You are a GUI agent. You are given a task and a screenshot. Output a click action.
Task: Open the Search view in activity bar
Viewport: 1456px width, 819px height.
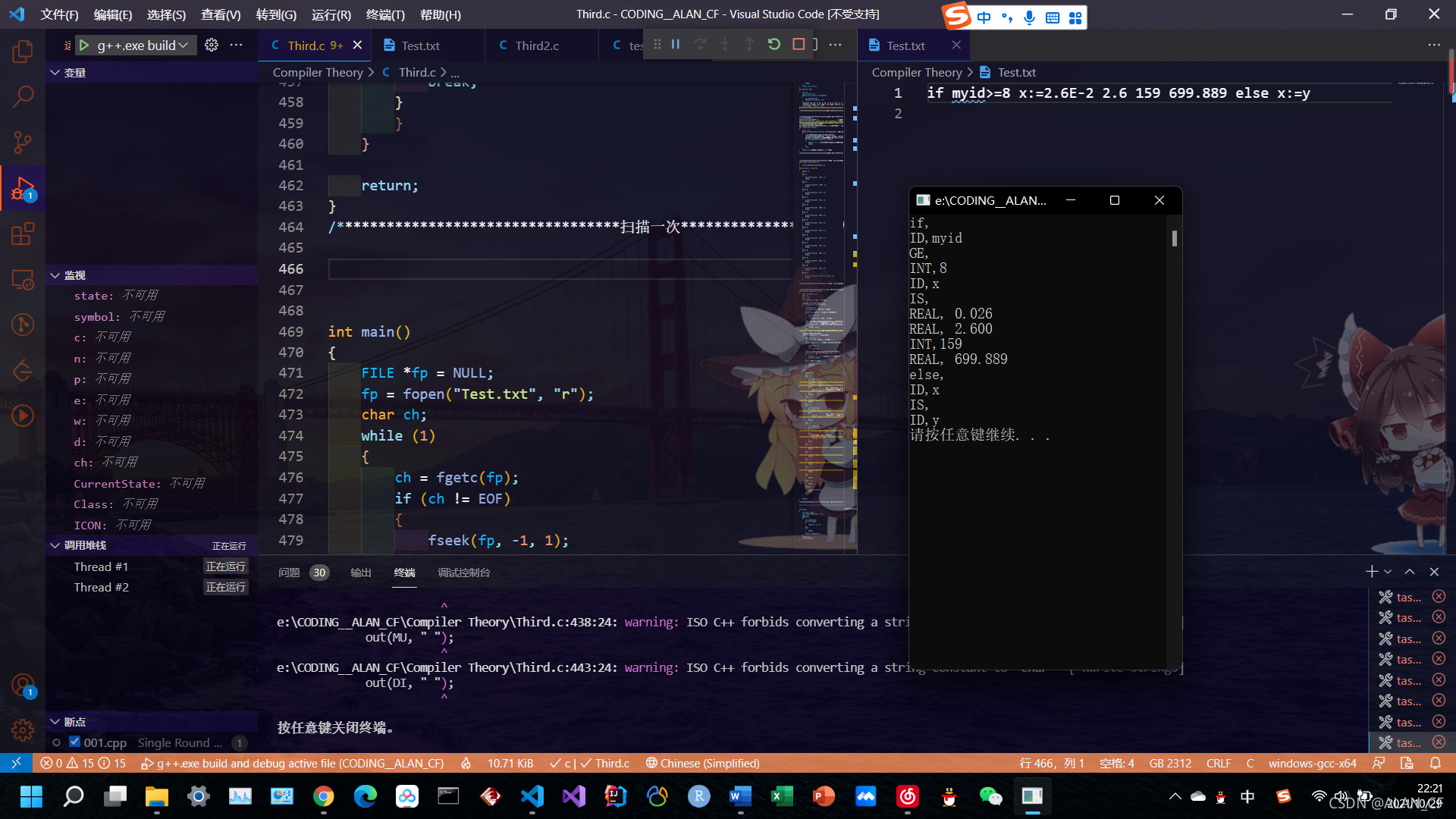[23, 96]
